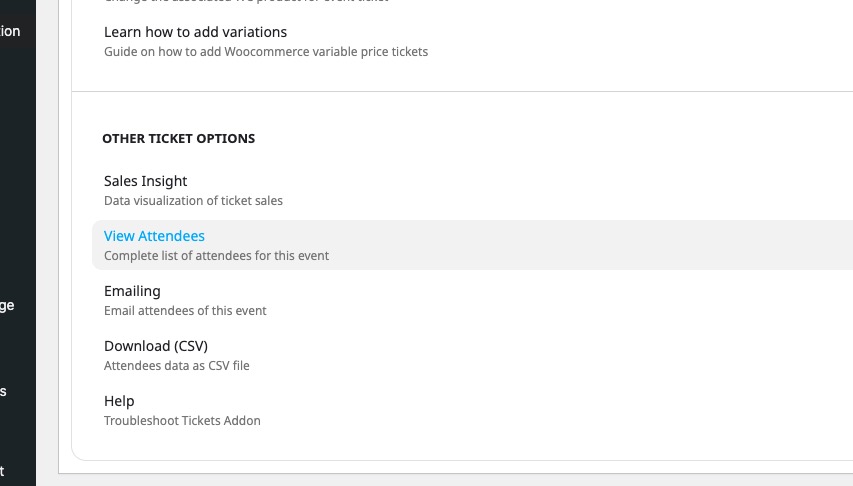Open the dark sidebar item ending in "s"
Screen dimensions: 853x486
coord(3,391)
